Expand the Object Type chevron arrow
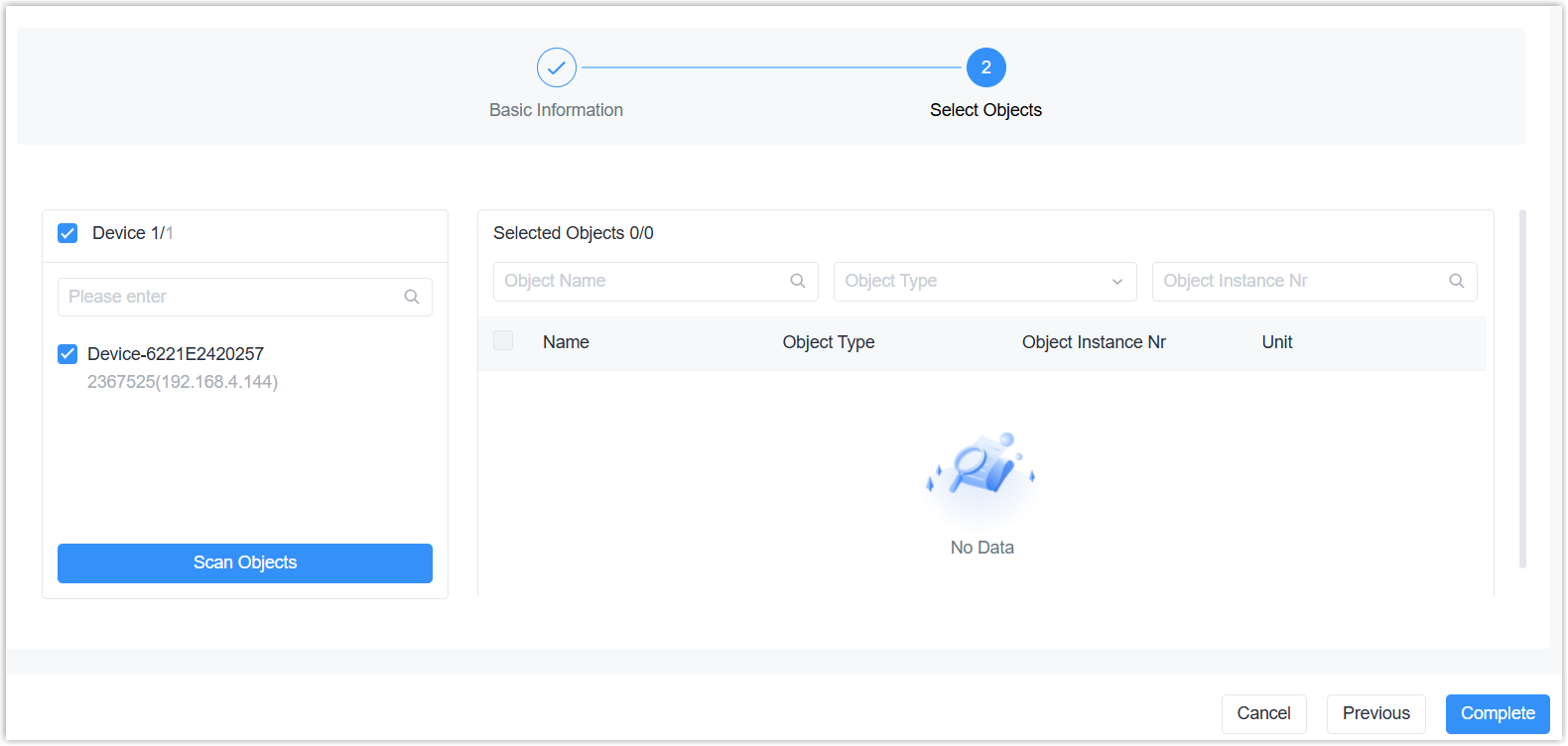This screenshot has height=746, width=1568. click(x=1117, y=282)
